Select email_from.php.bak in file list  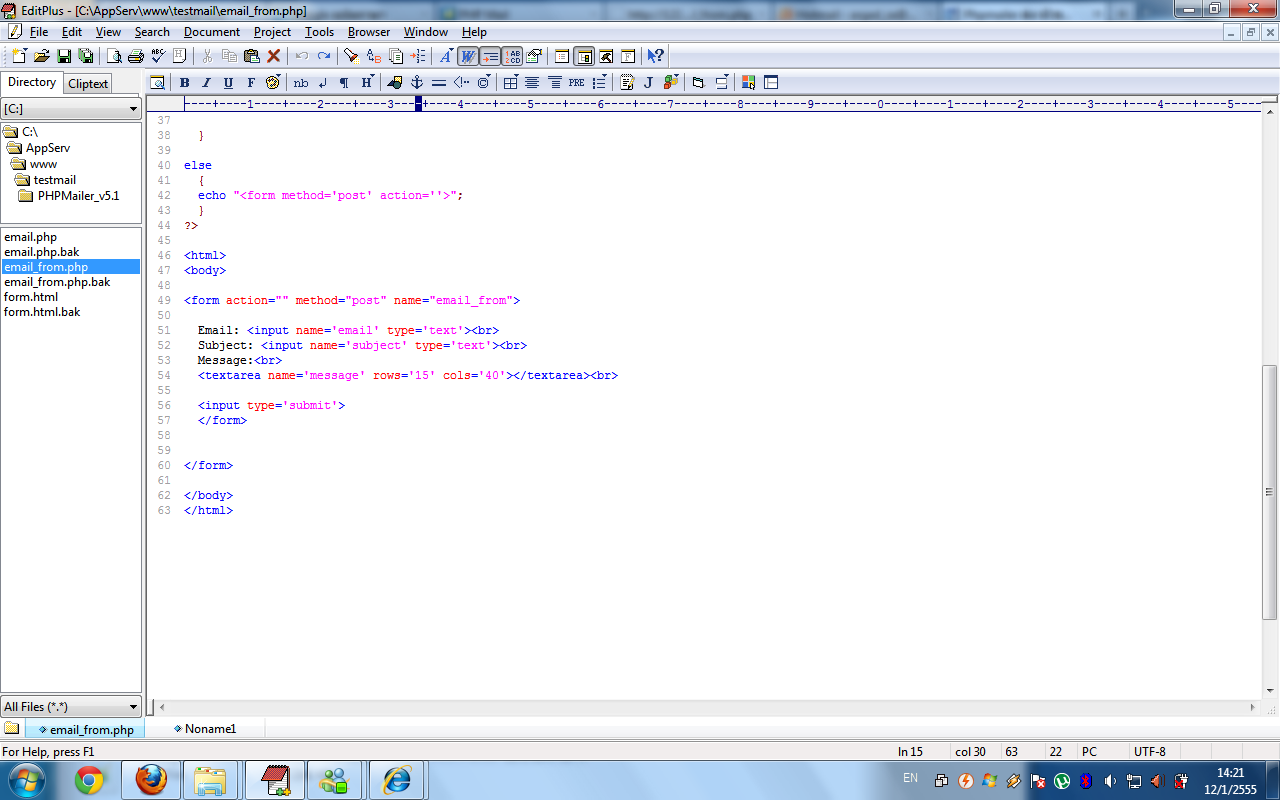click(57, 282)
